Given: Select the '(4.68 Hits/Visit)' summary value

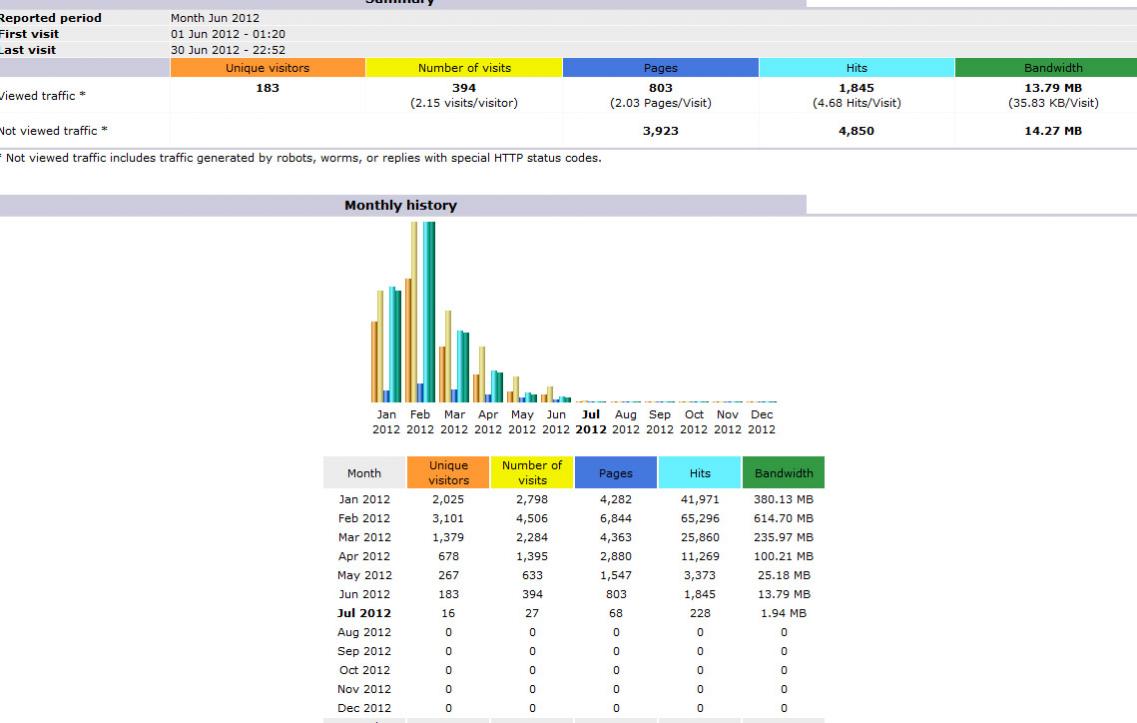Looking at the screenshot, I should [x=856, y=103].
